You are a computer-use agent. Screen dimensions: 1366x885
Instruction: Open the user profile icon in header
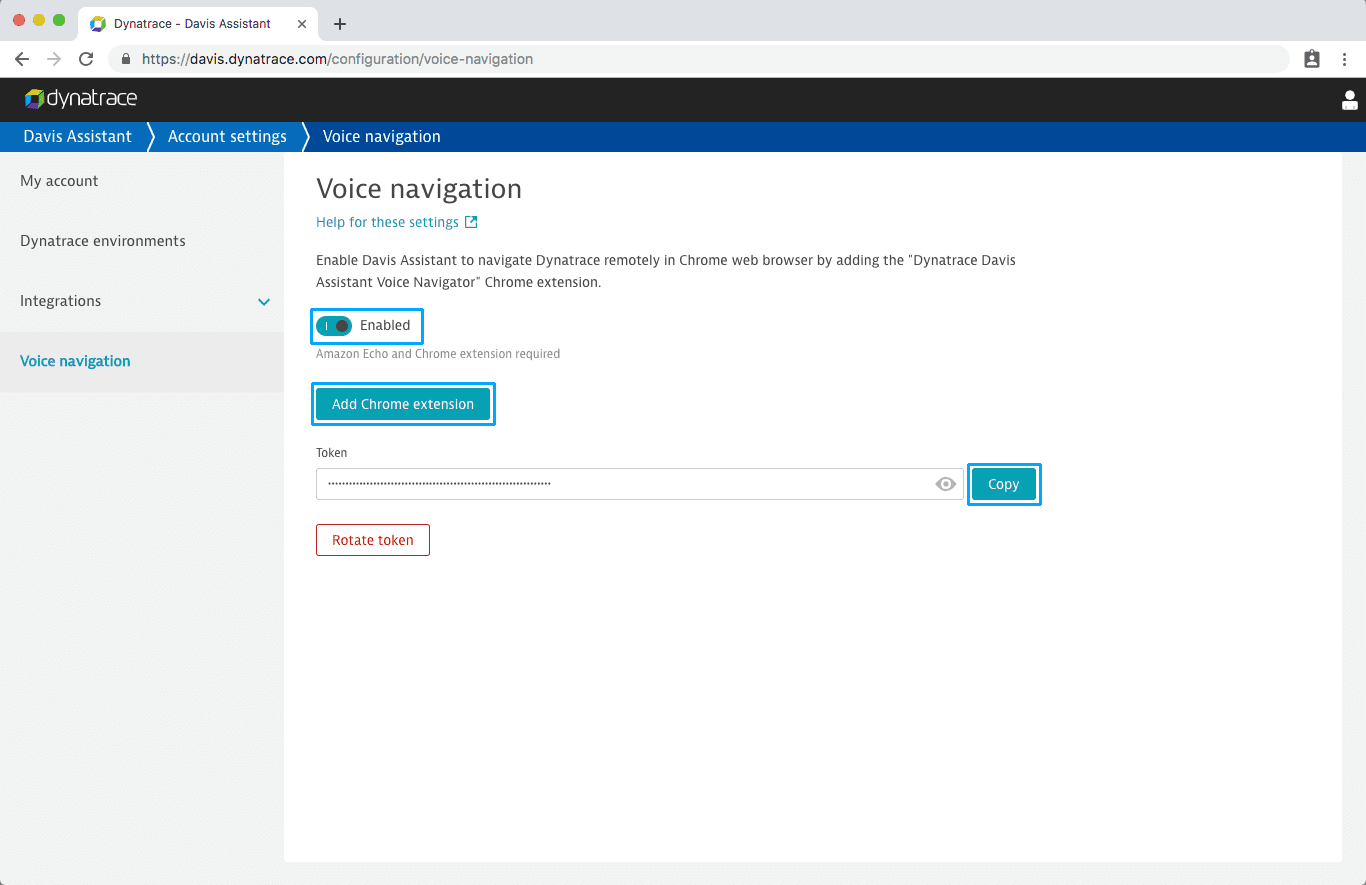click(1349, 99)
